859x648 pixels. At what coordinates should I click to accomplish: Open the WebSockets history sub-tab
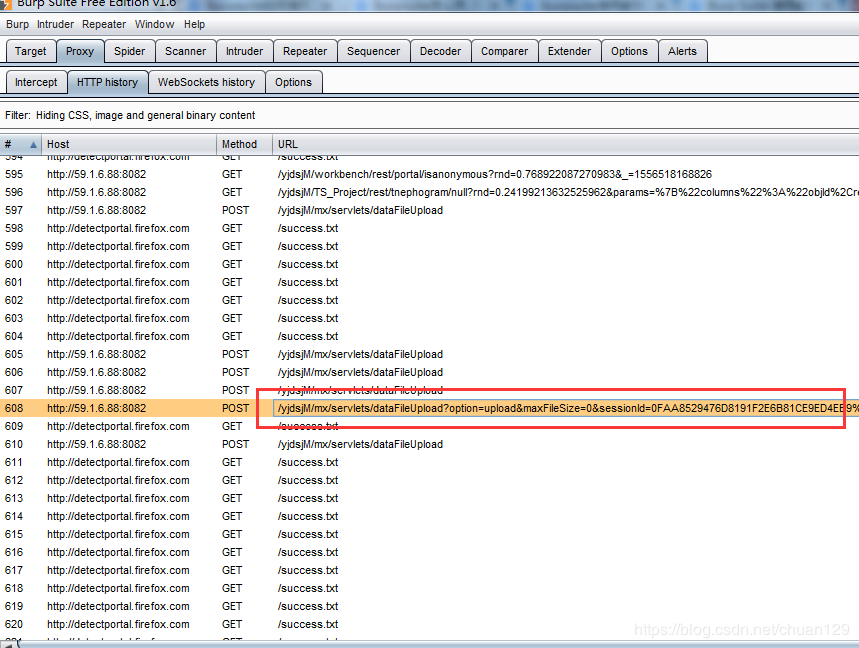pyautogui.click(x=207, y=82)
